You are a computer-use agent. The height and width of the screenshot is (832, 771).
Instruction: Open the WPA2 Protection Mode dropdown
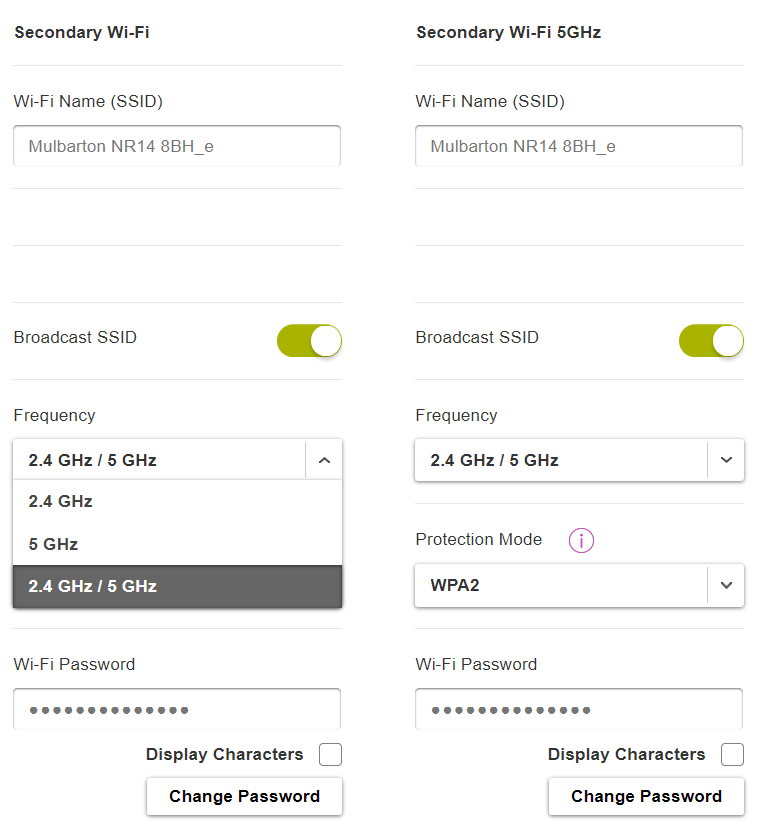[x=725, y=585]
